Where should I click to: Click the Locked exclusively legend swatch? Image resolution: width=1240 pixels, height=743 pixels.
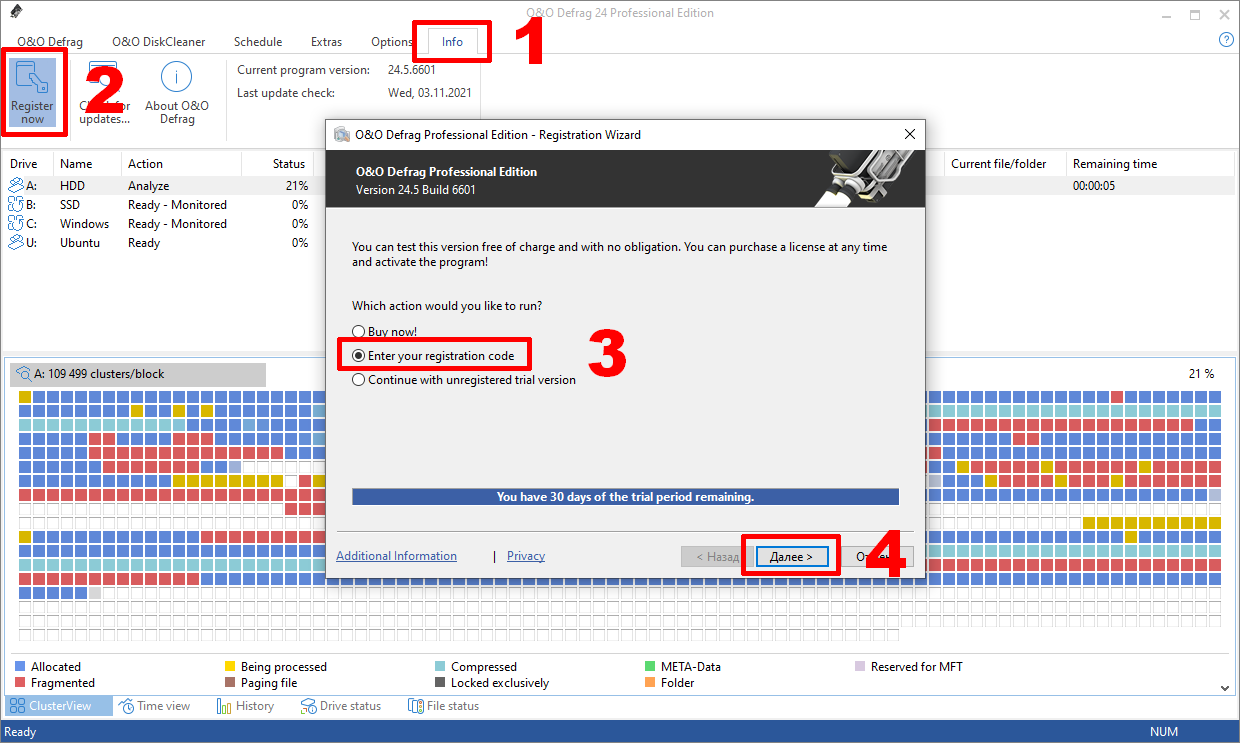440,683
